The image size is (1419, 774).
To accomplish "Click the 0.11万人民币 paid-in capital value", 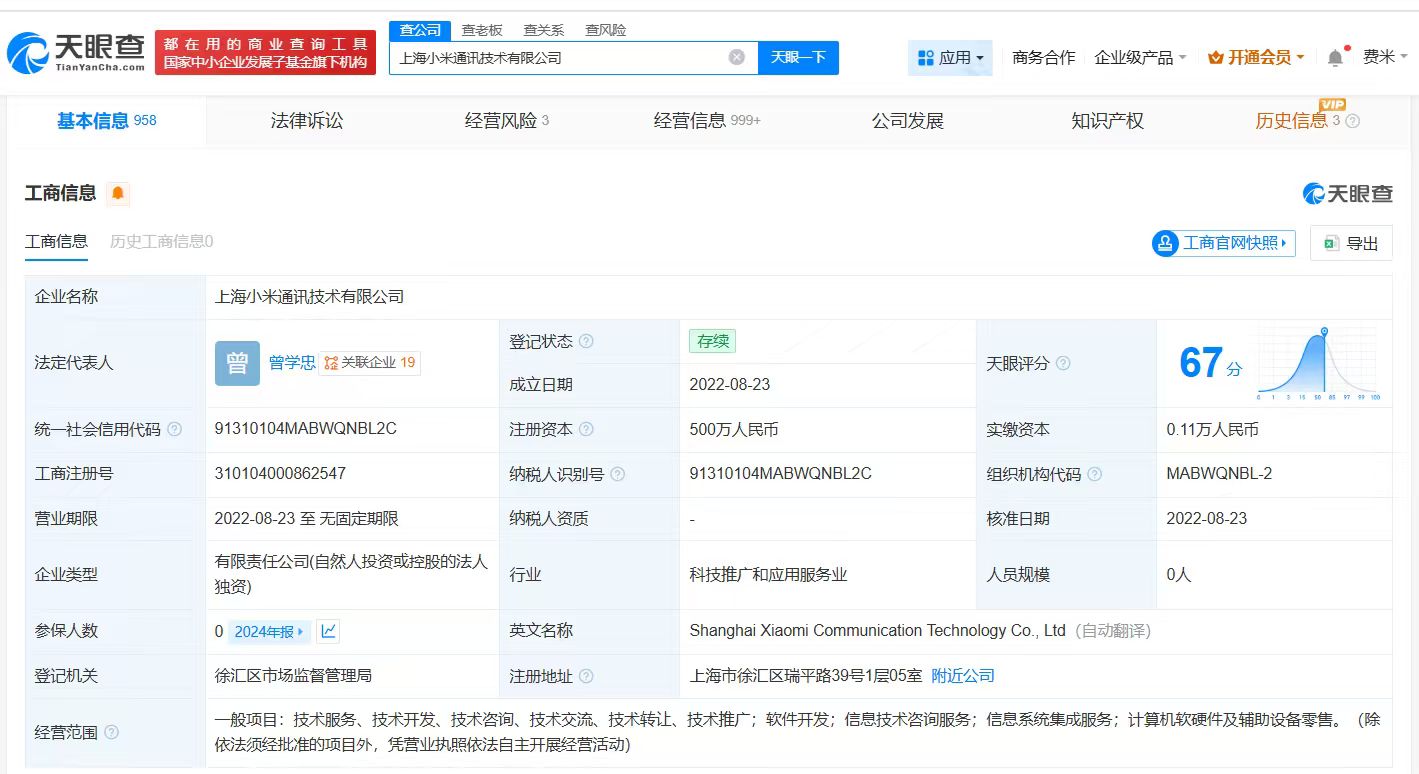I will (x=1212, y=430).
